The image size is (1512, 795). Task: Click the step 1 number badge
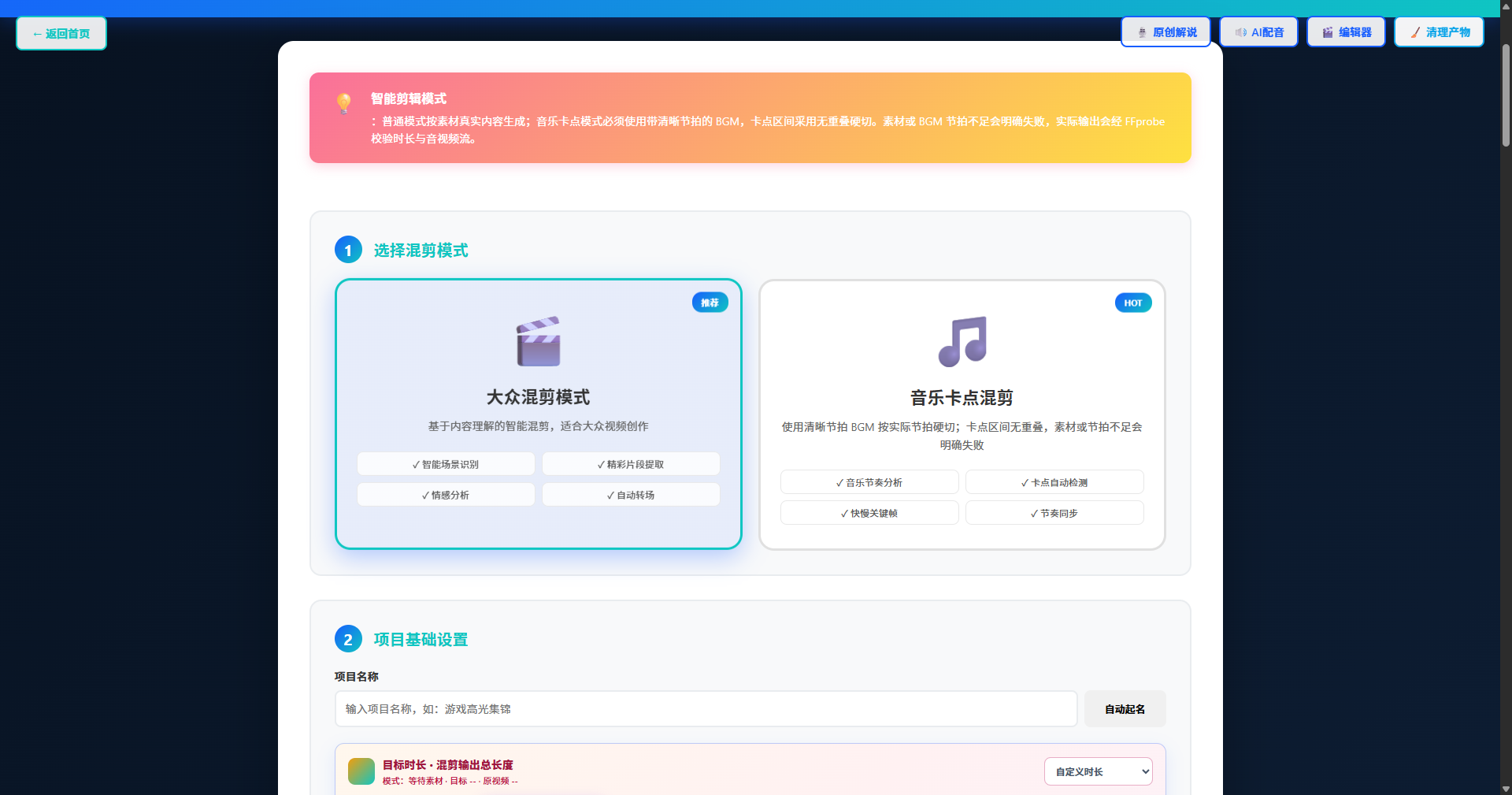(x=348, y=250)
